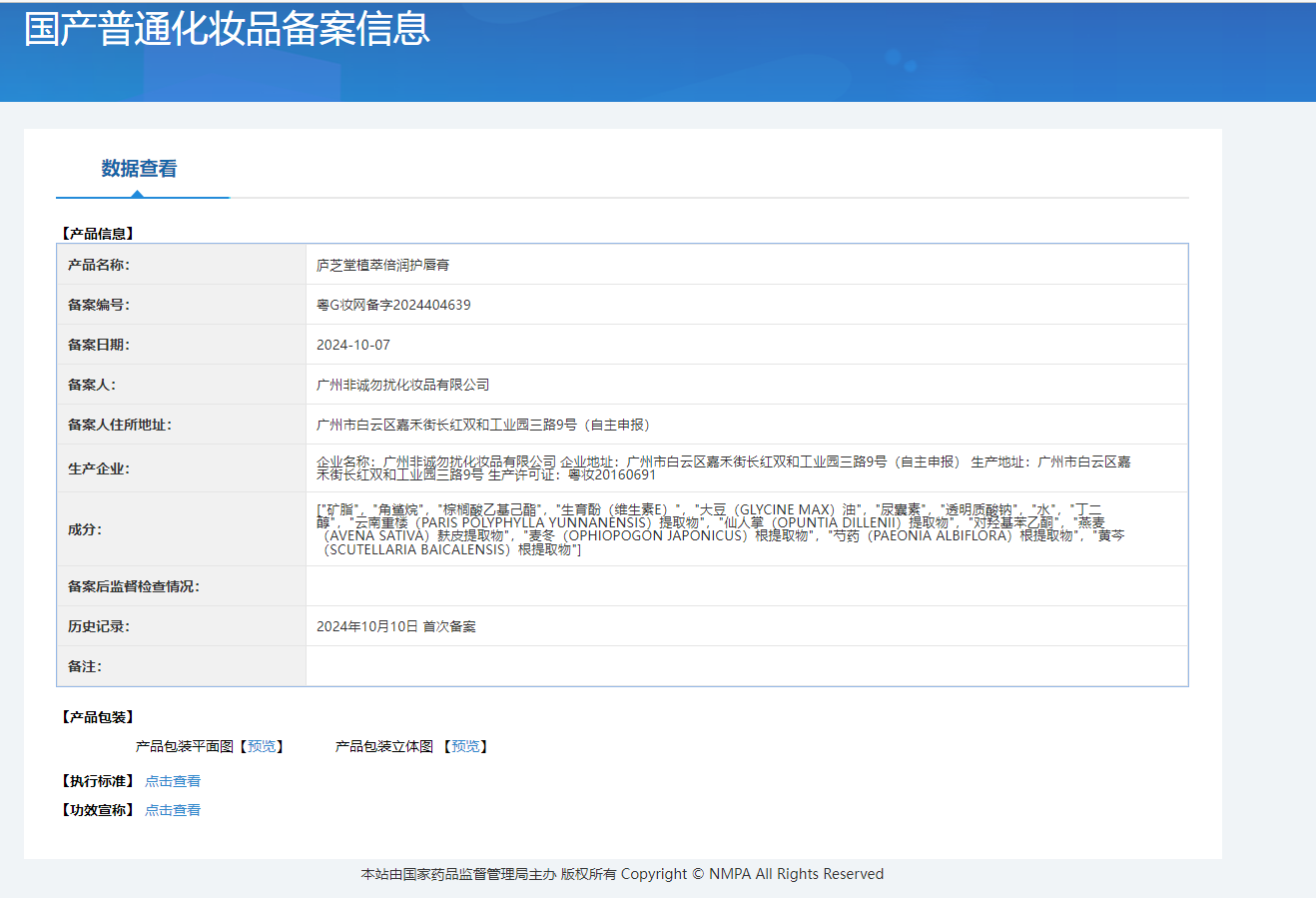Switch to the 数据查看 tab
The height and width of the screenshot is (898, 1316).
click(x=139, y=169)
